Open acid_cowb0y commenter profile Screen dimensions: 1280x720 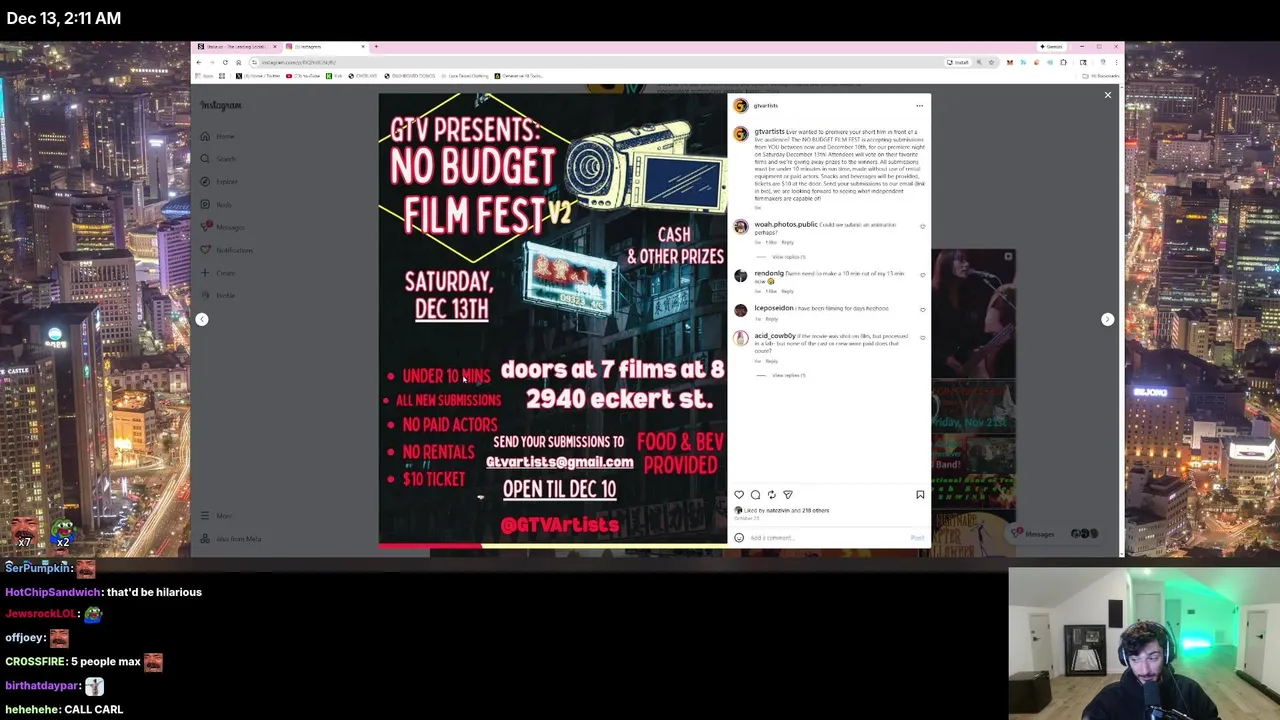(x=775, y=336)
